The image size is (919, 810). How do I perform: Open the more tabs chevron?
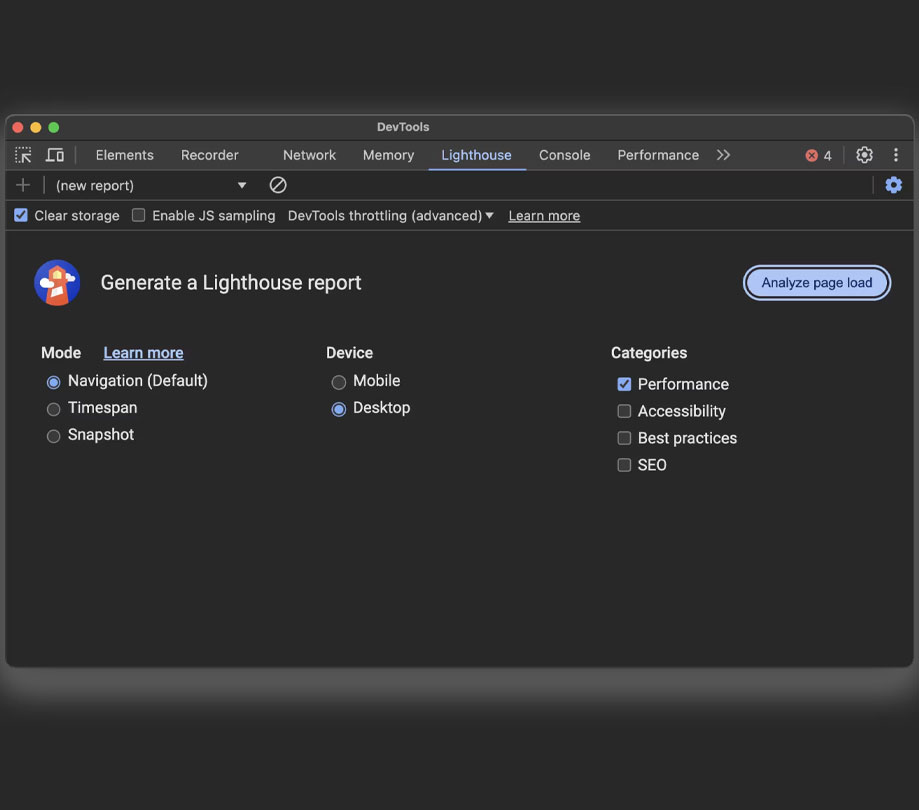[x=723, y=155]
